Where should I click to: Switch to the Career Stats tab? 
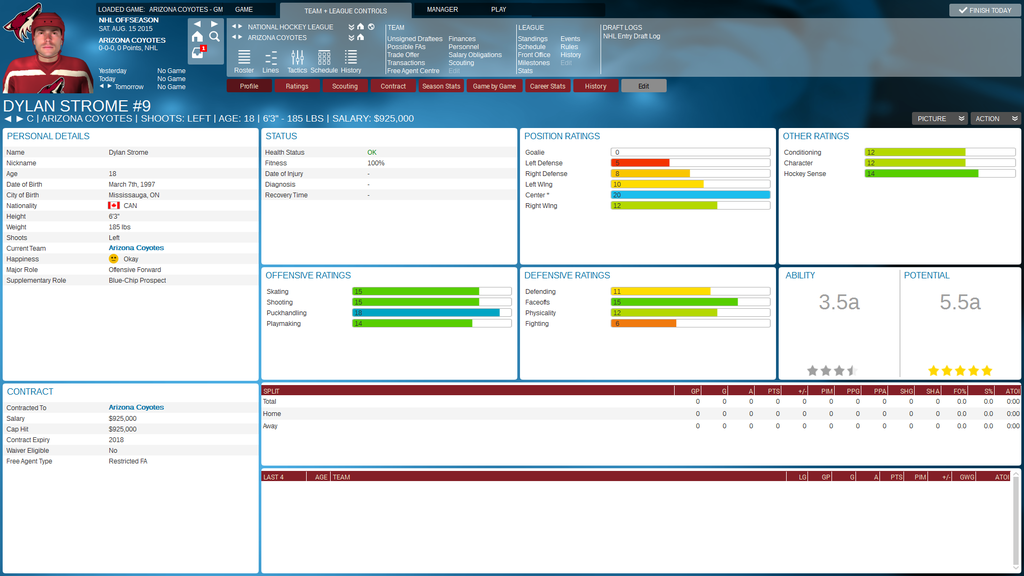tap(547, 86)
